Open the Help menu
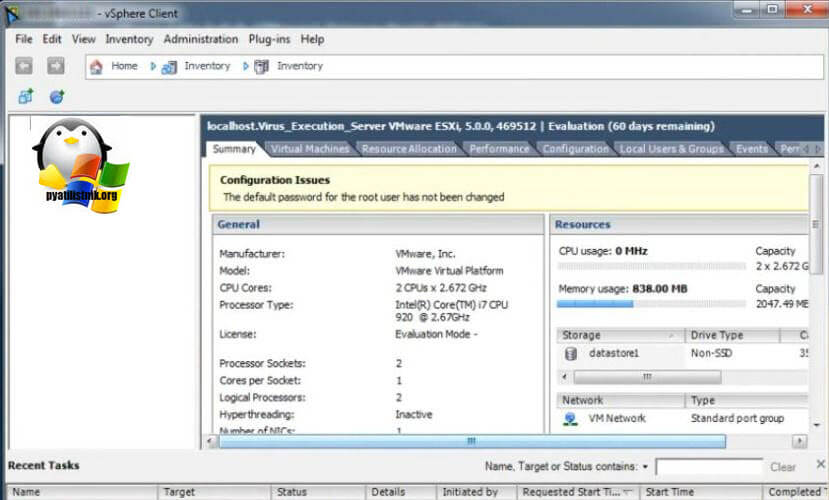The width and height of the screenshot is (829, 500). pyautogui.click(x=312, y=39)
